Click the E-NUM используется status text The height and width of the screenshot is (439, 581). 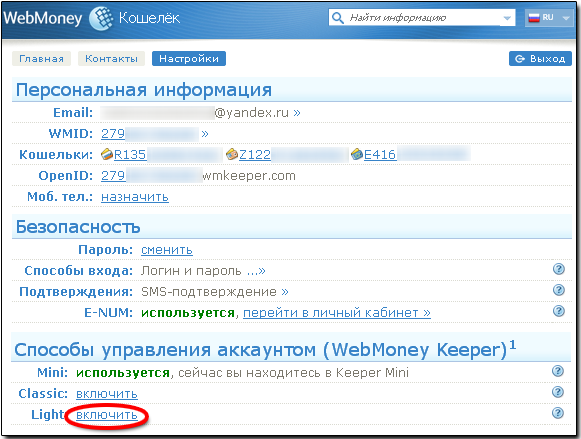pyautogui.click(x=188, y=313)
